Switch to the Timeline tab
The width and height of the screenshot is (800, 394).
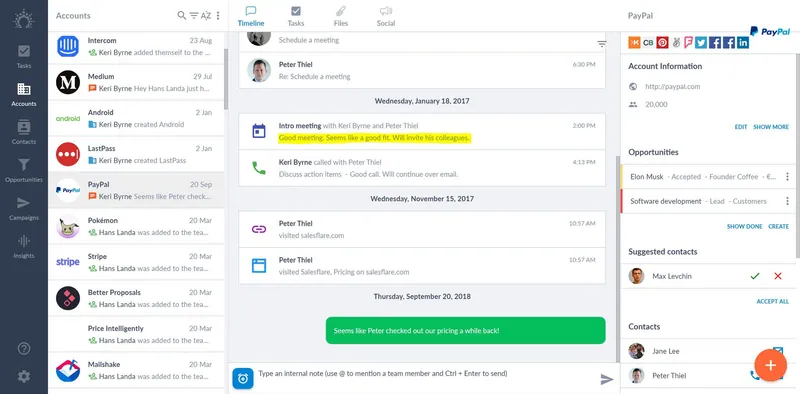(x=251, y=16)
